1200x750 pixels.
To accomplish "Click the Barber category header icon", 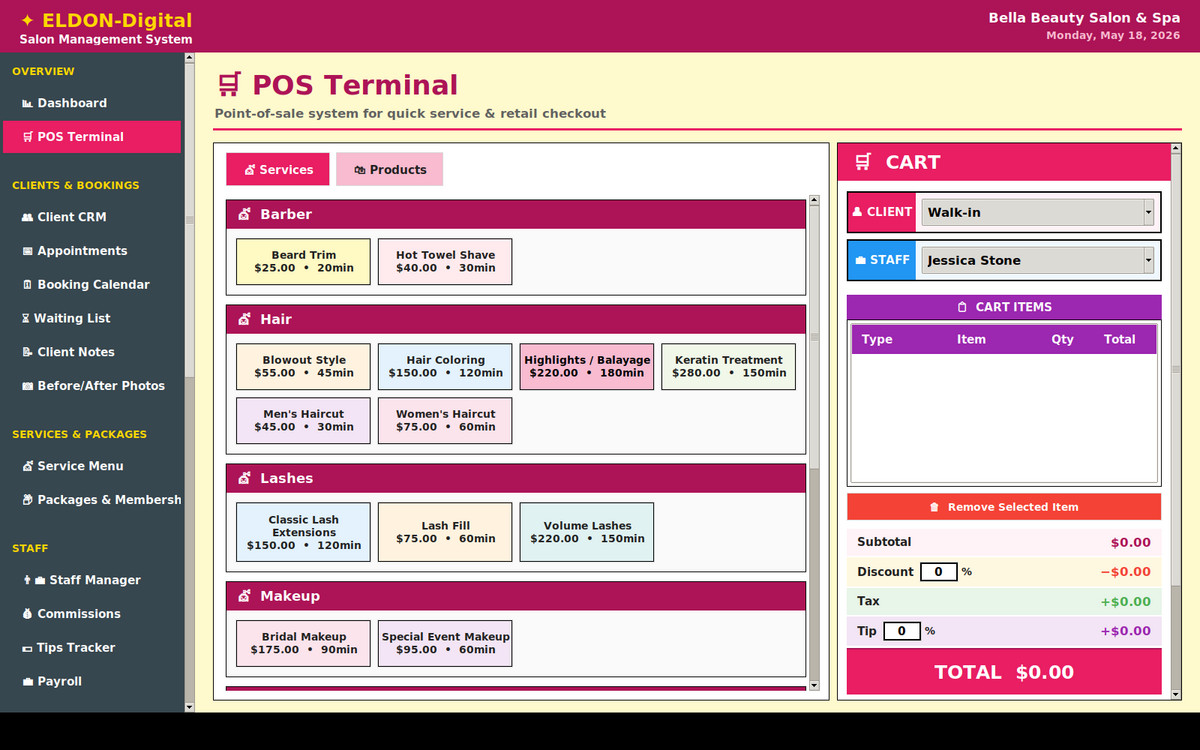I will click(x=244, y=214).
